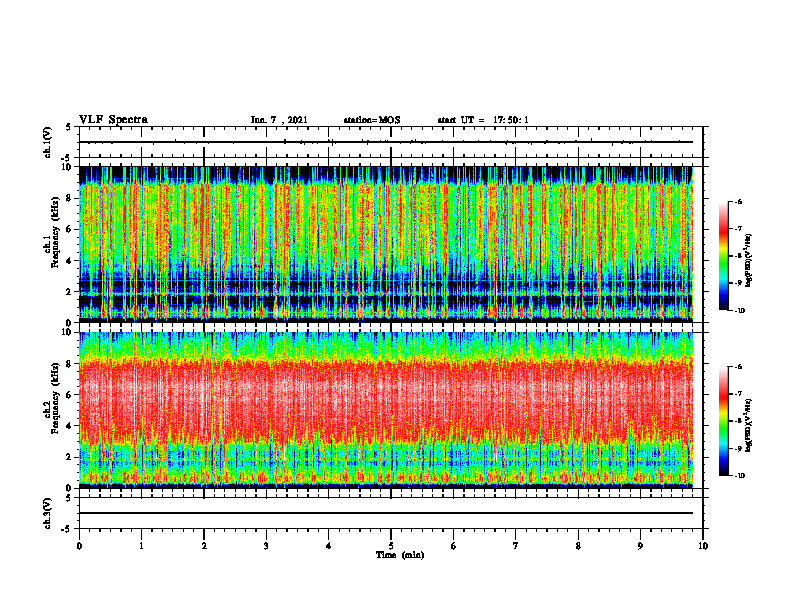This screenshot has height=612, width=792.
Task: Click the 'VLF Spectra' title text
Action: click(x=113, y=120)
